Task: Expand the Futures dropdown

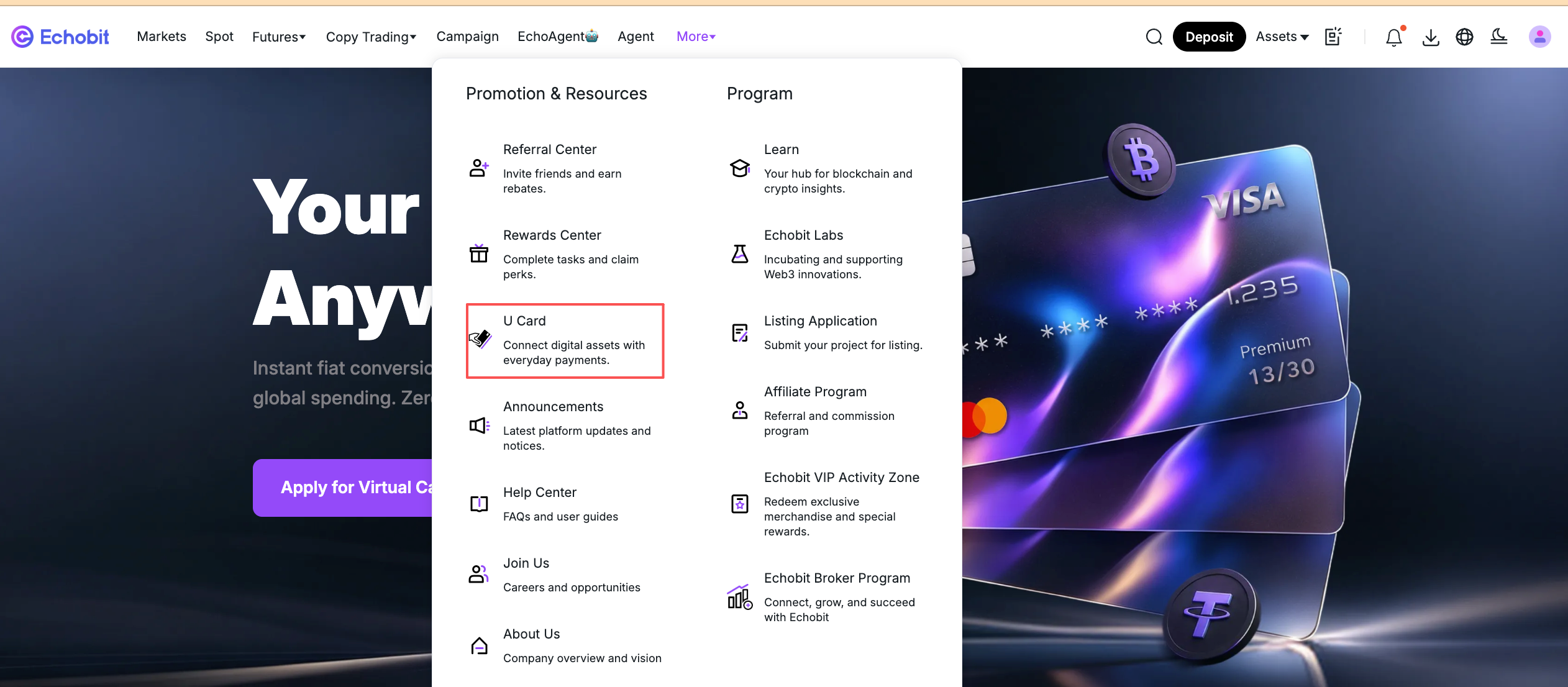Action: [x=279, y=37]
